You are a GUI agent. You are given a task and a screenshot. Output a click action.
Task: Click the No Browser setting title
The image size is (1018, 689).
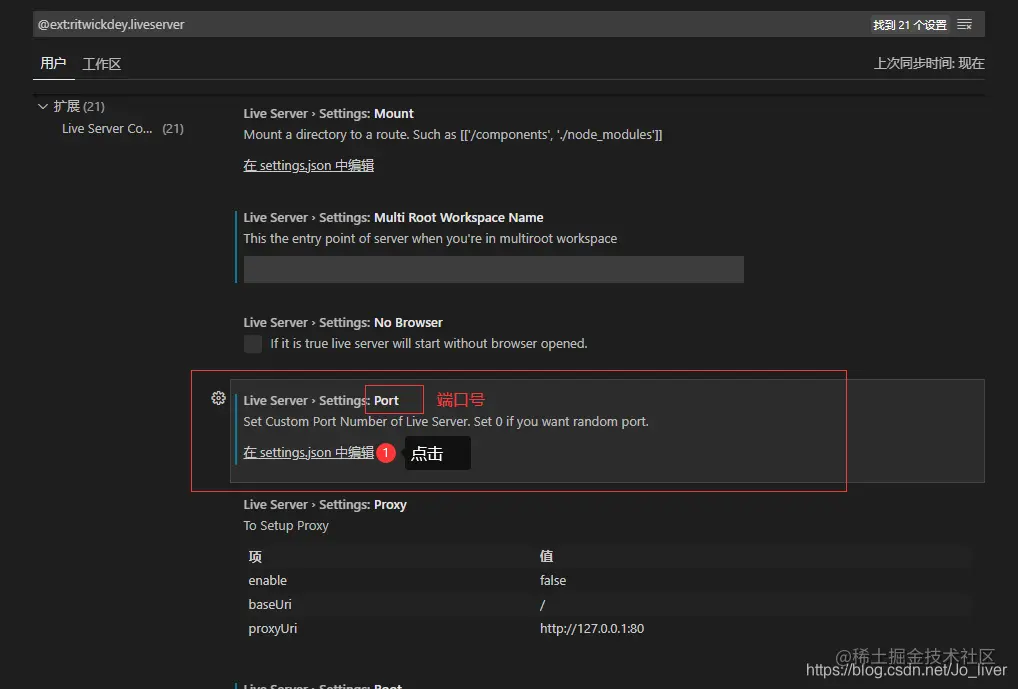[343, 323]
